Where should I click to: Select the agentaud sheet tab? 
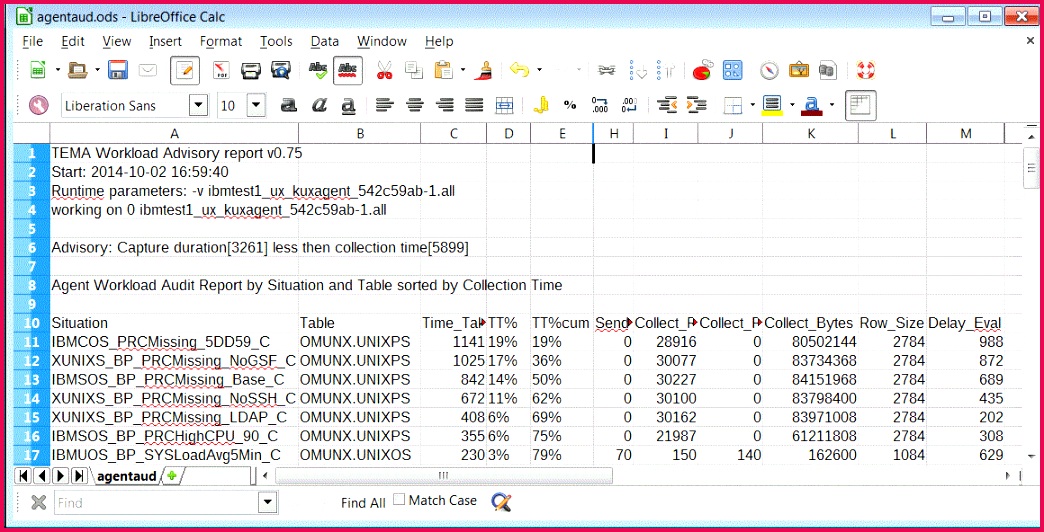click(127, 476)
